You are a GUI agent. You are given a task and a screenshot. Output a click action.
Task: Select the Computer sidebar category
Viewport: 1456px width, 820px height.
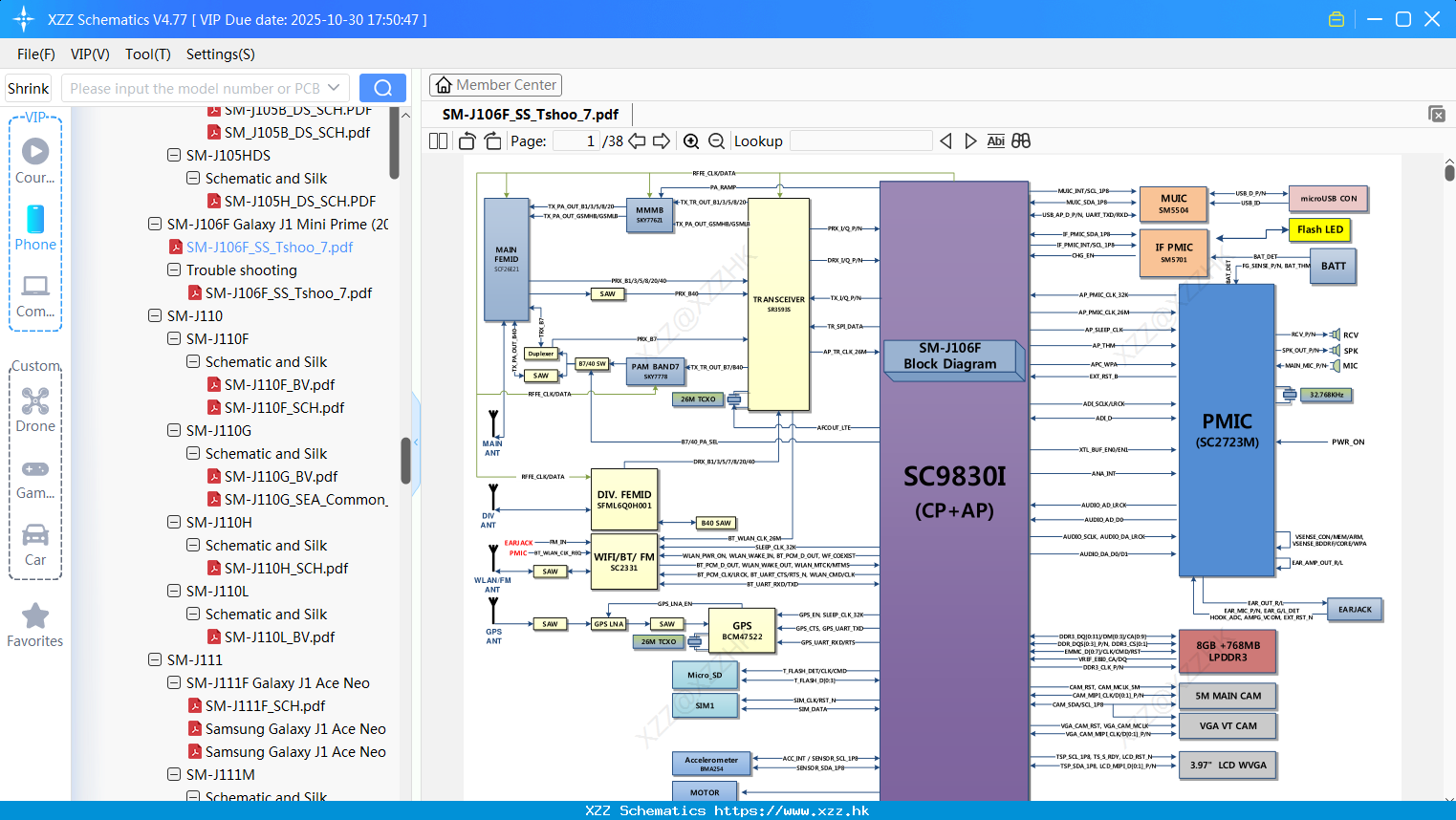pyautogui.click(x=35, y=296)
